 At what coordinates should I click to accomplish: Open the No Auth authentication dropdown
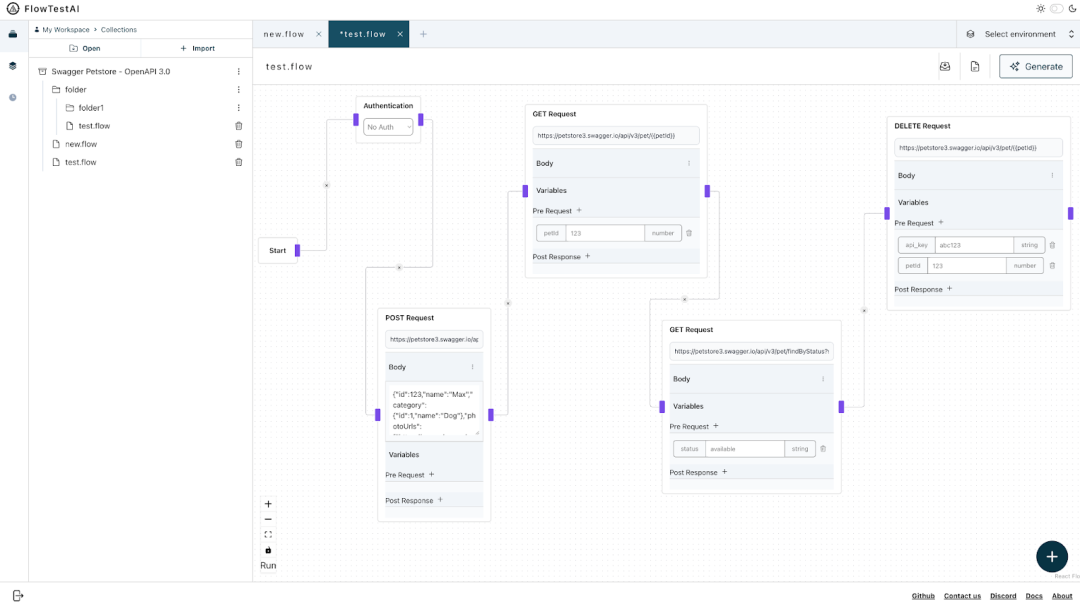tap(387, 127)
